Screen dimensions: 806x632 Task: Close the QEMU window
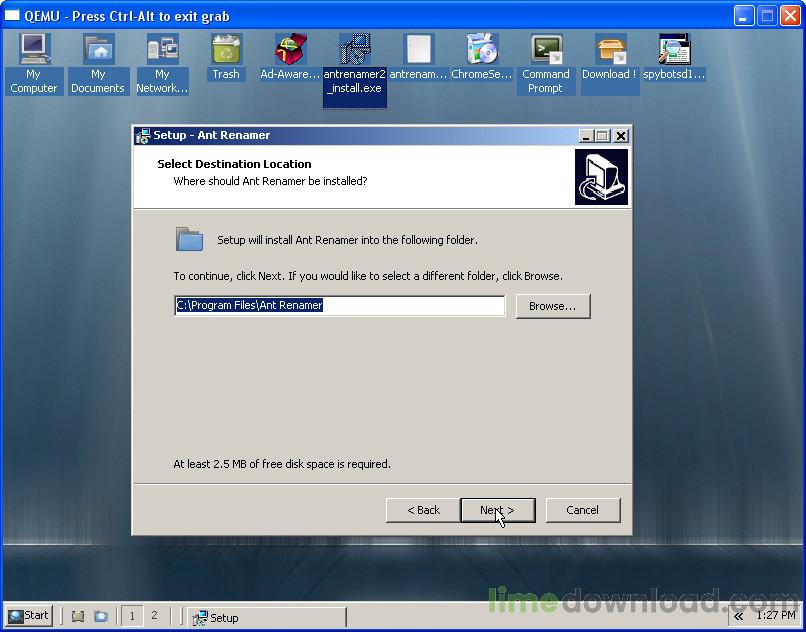(x=790, y=16)
